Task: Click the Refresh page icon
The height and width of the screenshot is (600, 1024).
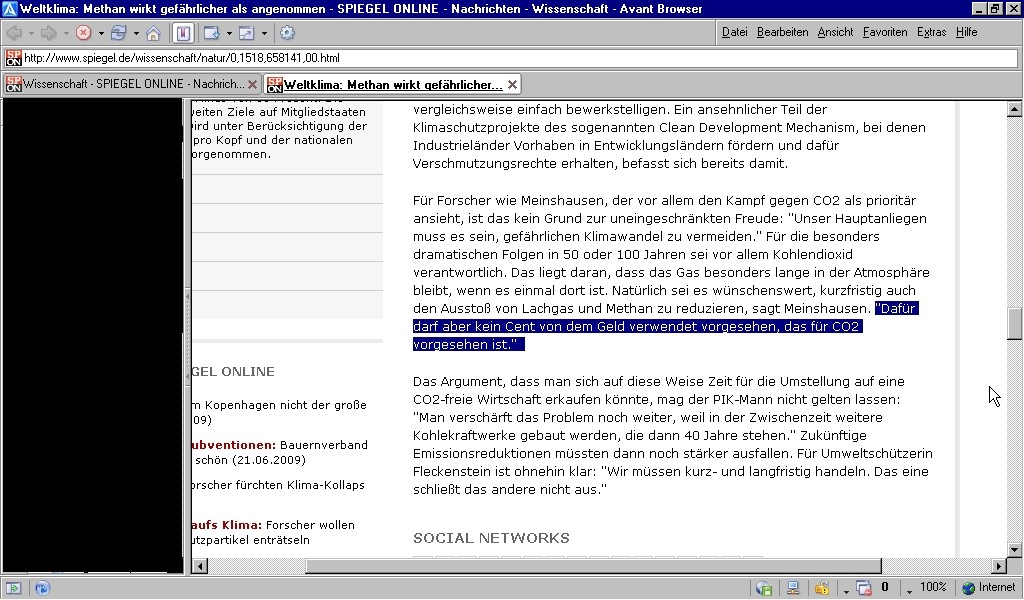Action: tap(118, 33)
